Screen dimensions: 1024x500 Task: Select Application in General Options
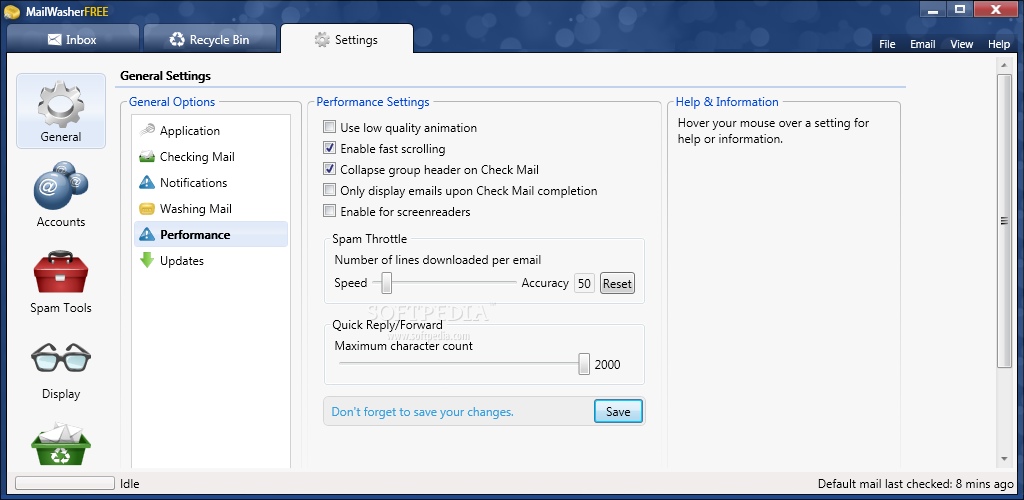211,131
